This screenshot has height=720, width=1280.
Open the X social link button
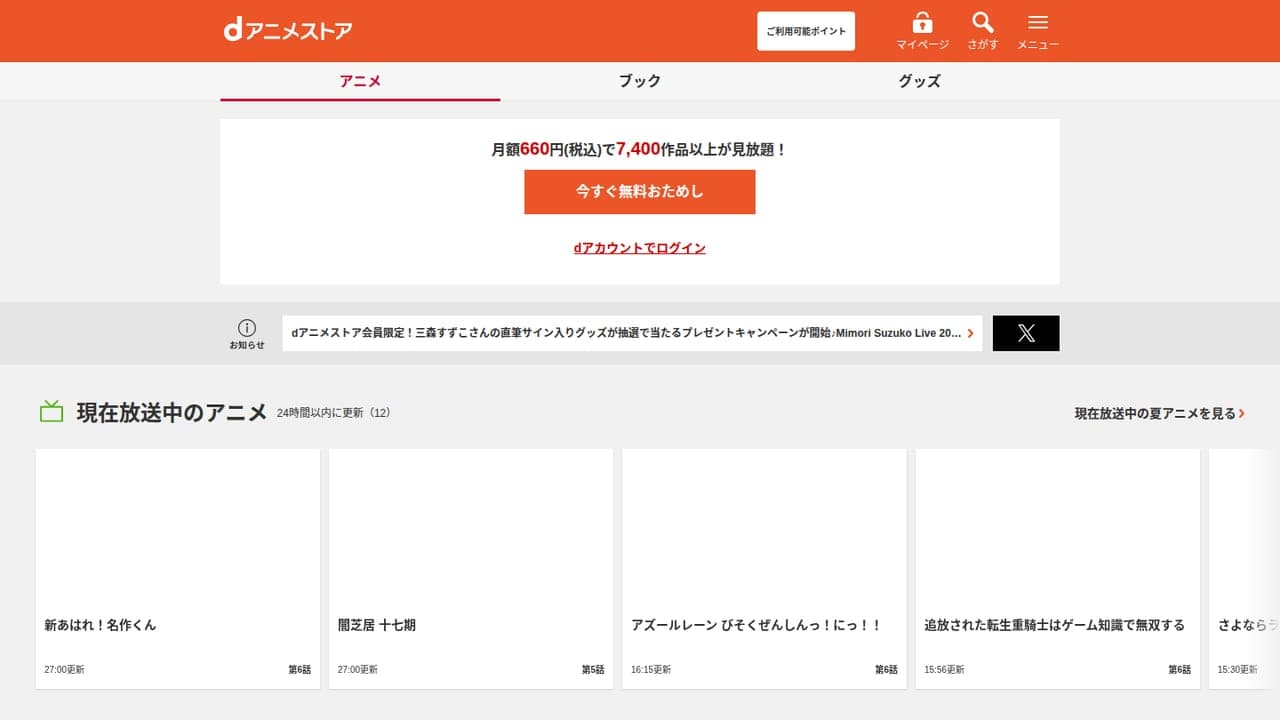click(x=1026, y=333)
